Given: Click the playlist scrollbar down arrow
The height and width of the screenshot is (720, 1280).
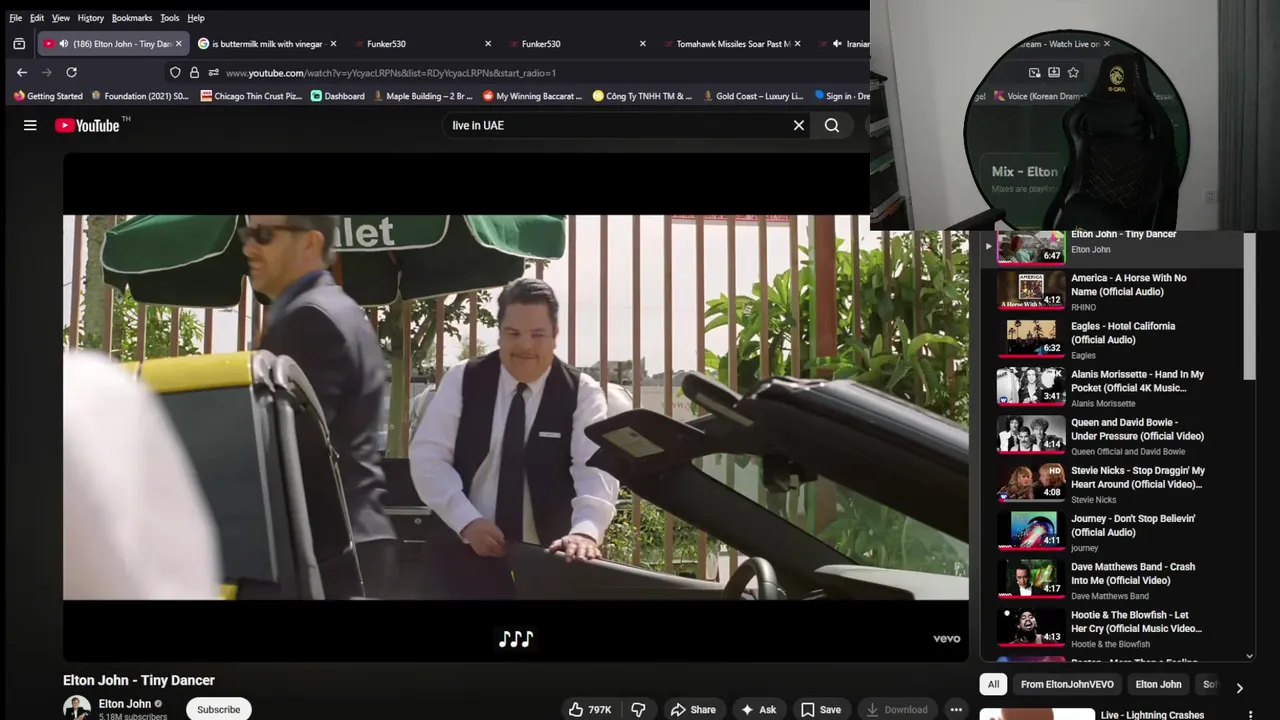Looking at the screenshot, I should (1249, 656).
